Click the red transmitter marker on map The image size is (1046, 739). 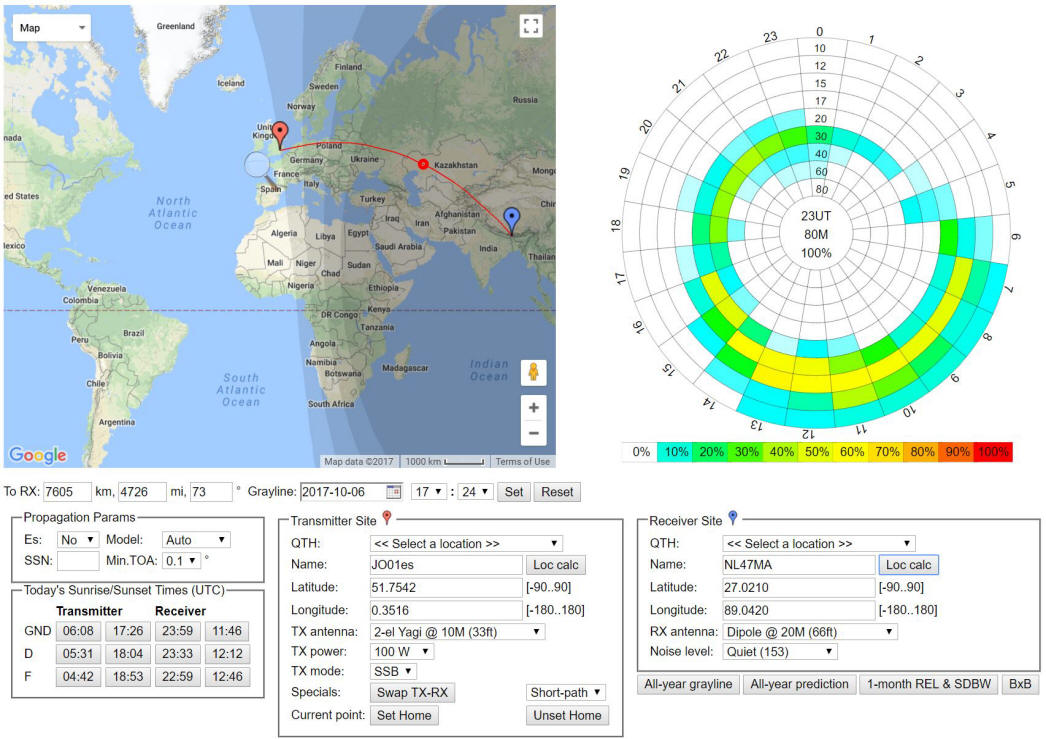tap(281, 134)
